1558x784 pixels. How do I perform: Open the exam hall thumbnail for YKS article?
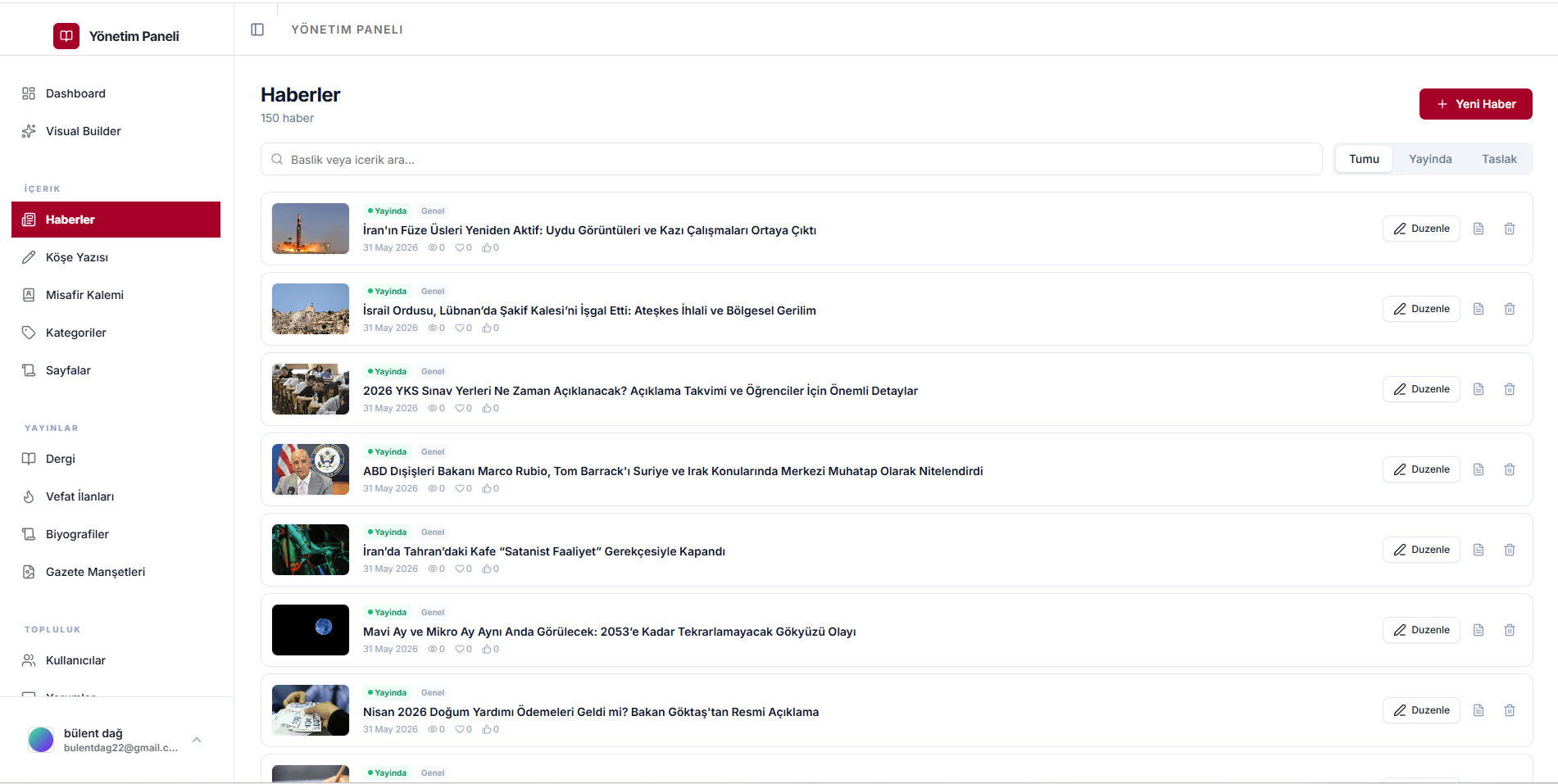(x=311, y=389)
